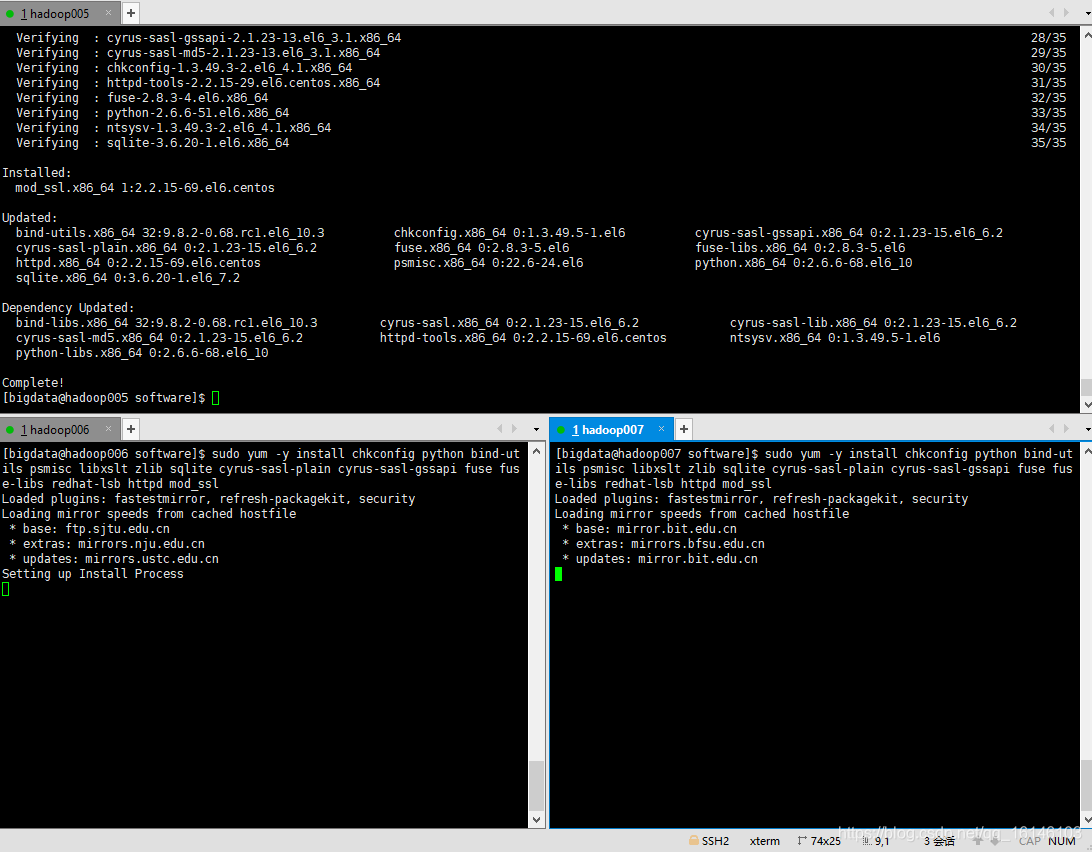Screen dimensions: 1092x852
Task: Click scrollbar thumb in hadoop005 terminal
Action: [1086, 387]
